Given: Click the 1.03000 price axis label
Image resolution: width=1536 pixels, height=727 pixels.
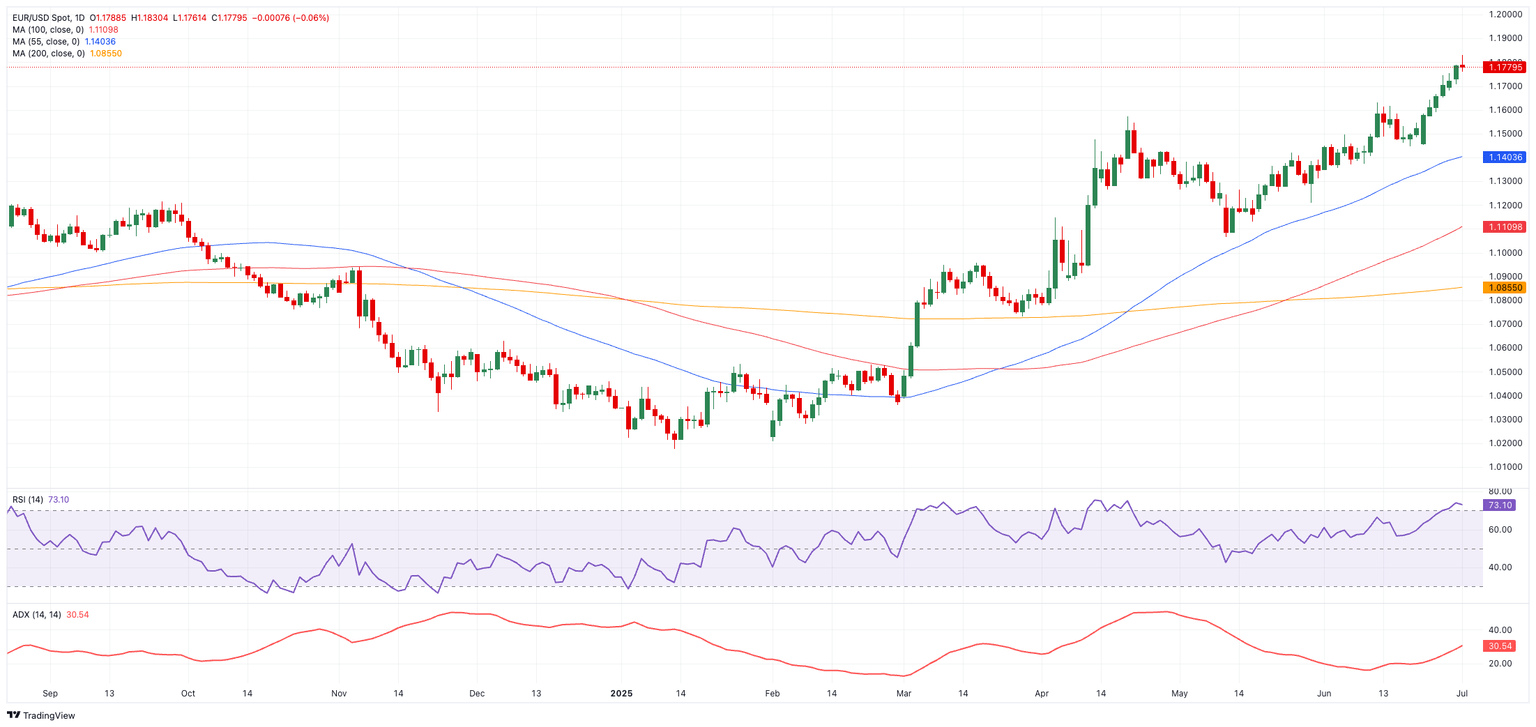Looking at the screenshot, I should click(1504, 419).
